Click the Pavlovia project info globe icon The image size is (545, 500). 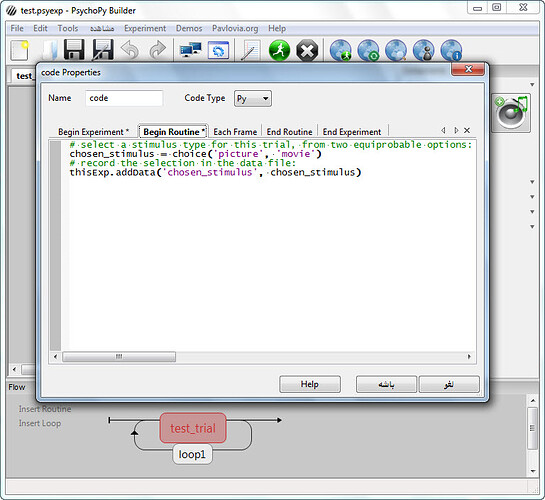click(451, 51)
